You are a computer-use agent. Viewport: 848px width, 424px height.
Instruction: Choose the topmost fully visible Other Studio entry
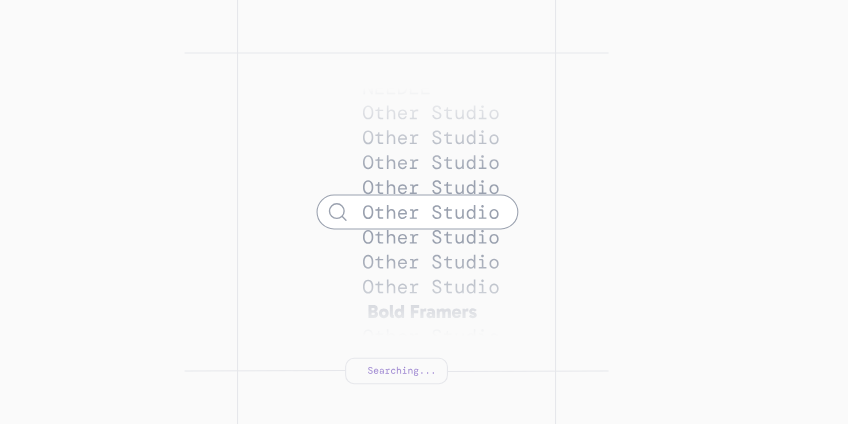[430, 113]
